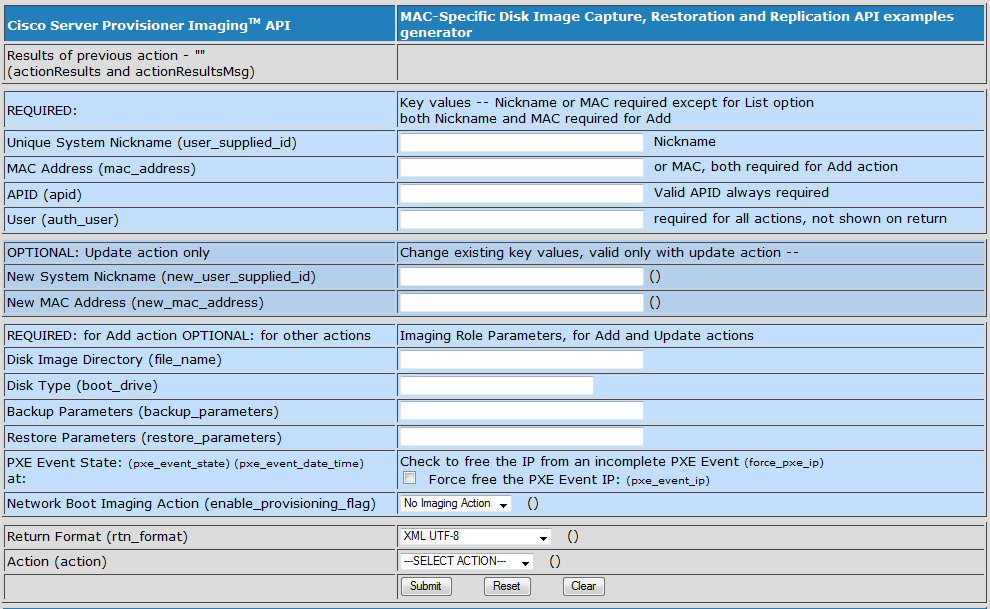Click the New MAC Address input field

pos(522,303)
